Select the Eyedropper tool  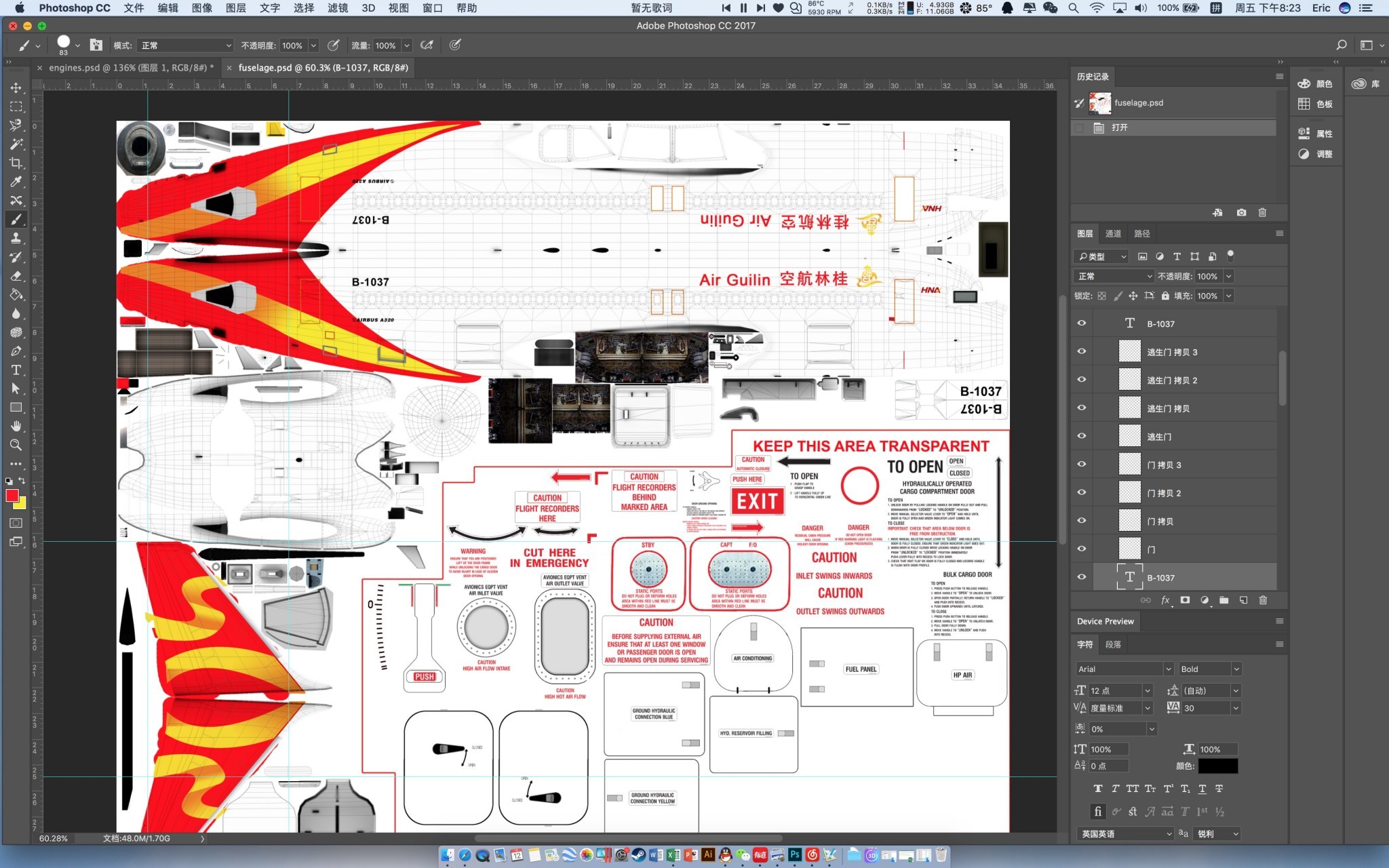pyautogui.click(x=16, y=182)
